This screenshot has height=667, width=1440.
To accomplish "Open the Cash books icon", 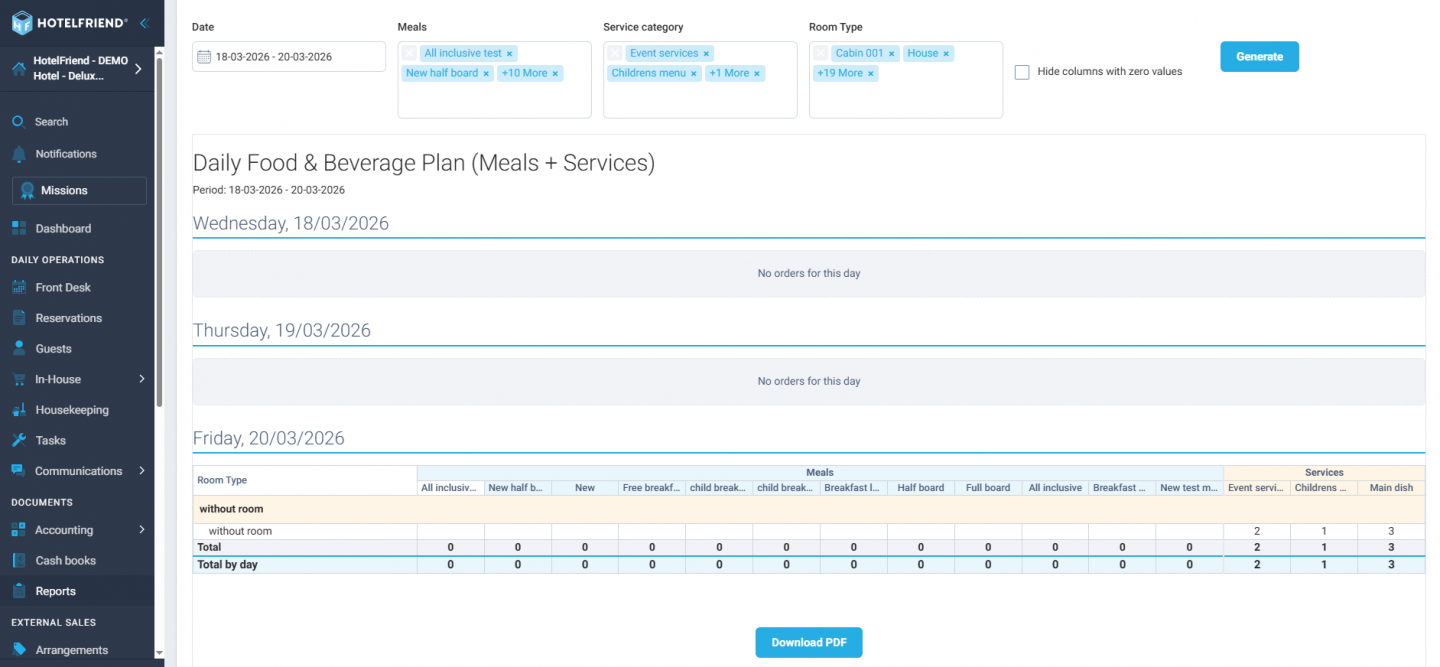I will pyautogui.click(x=20, y=560).
